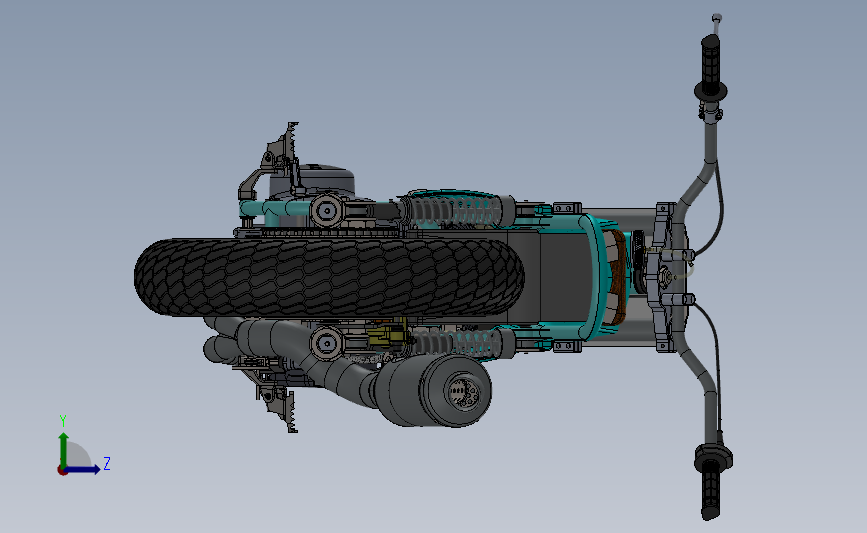867x533 pixels.
Task: Click the red origin ball of the triad
Action: tap(62, 470)
